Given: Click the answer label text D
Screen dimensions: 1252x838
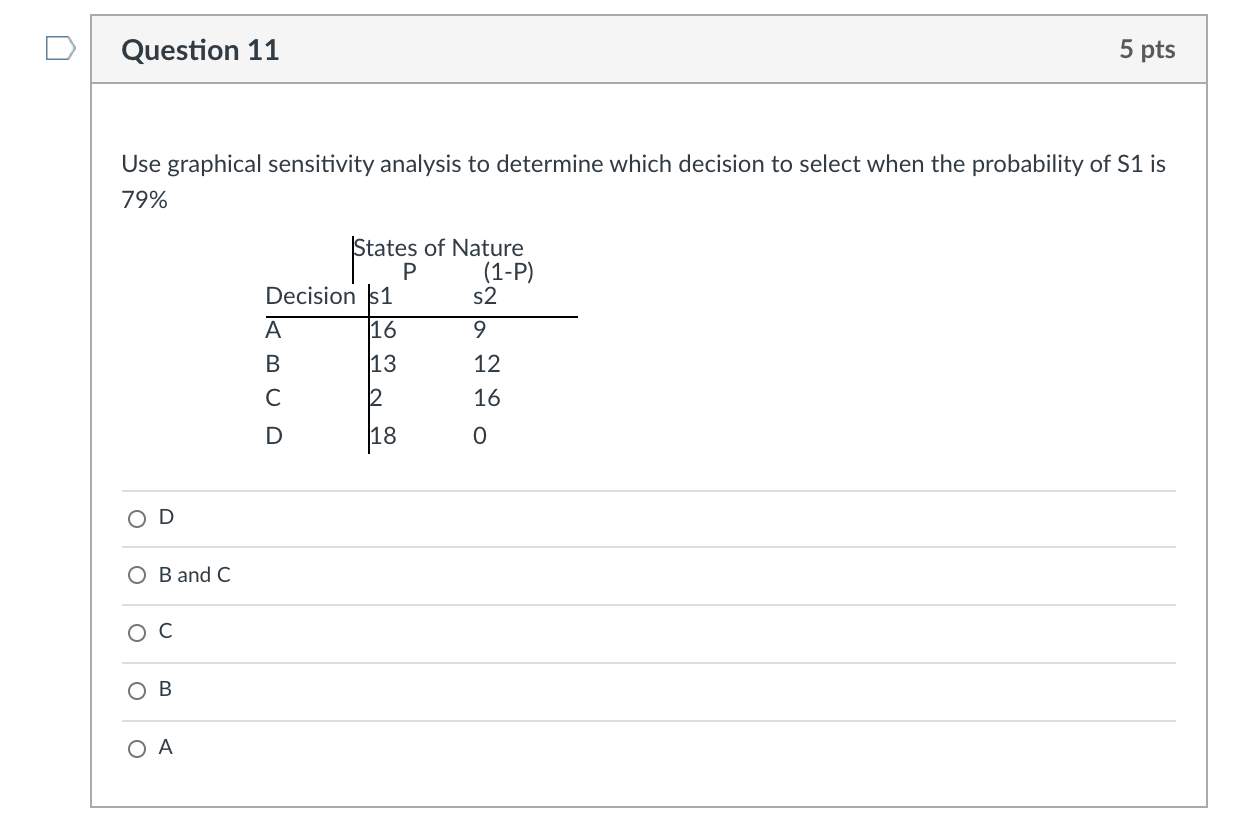Looking at the screenshot, I should click(x=166, y=517).
